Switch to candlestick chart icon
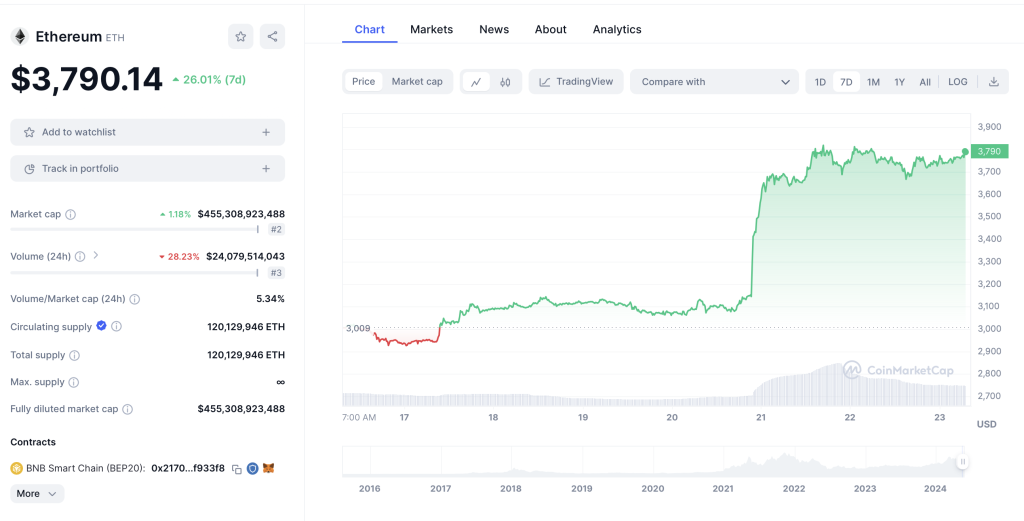The image size is (1024, 521). tap(505, 82)
